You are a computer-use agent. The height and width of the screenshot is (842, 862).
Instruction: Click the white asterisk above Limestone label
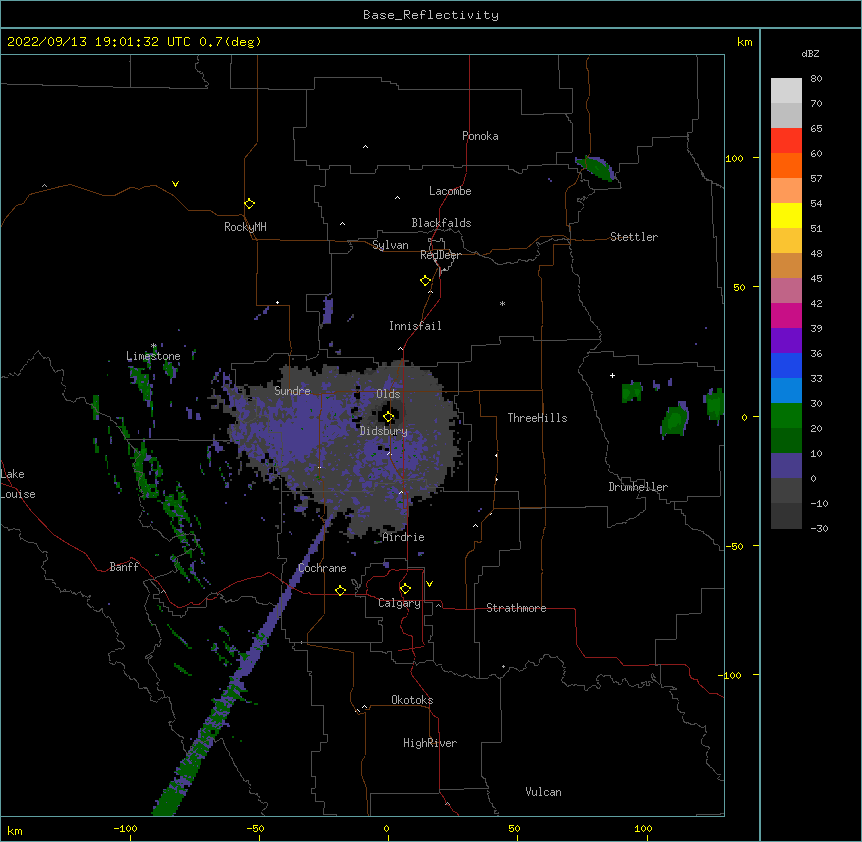[x=154, y=346]
